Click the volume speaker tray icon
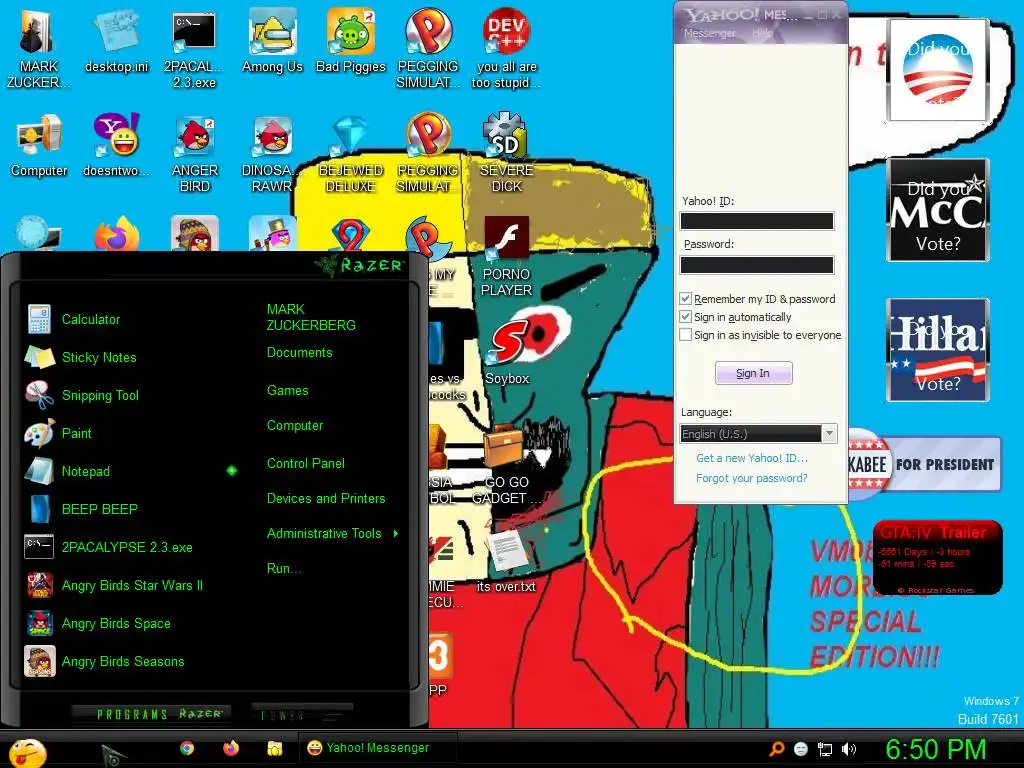1024x768 pixels. [848, 749]
